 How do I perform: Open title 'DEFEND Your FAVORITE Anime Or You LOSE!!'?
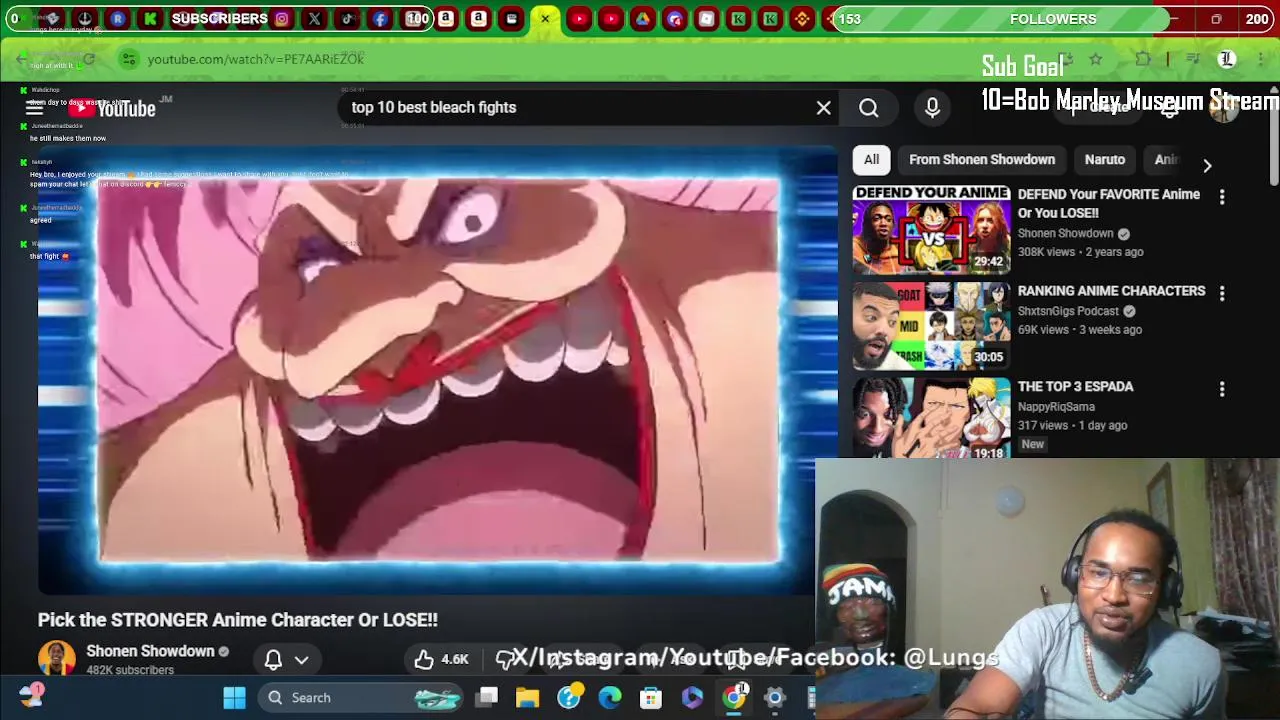coord(1108,203)
